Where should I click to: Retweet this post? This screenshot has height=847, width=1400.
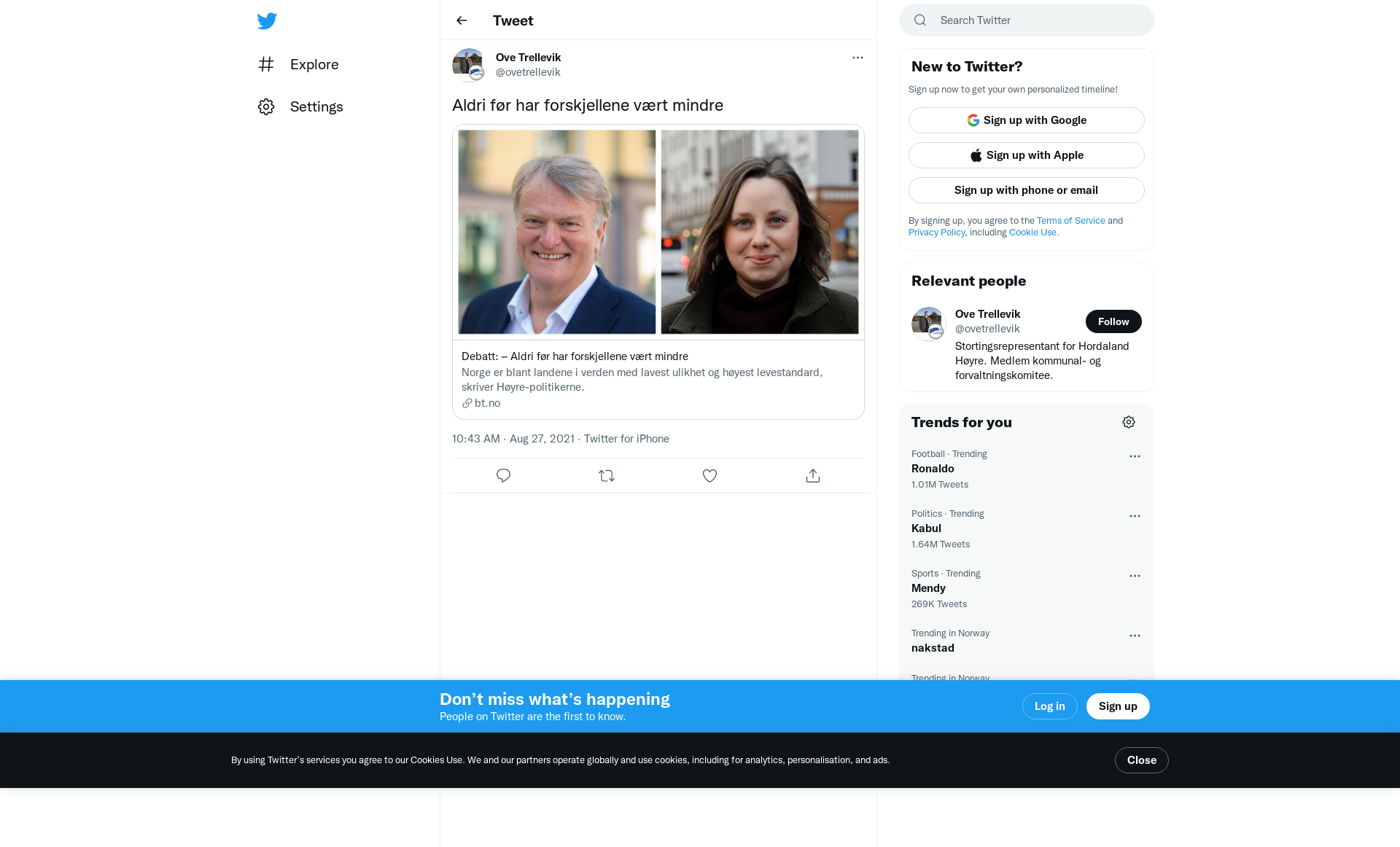[x=607, y=476]
